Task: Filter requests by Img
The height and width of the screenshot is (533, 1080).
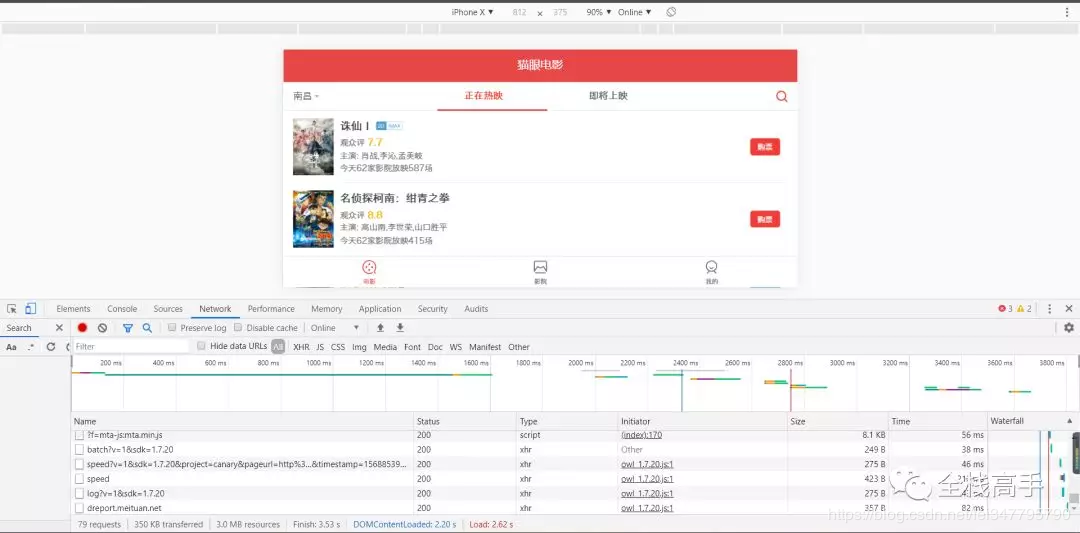Action: 359,347
